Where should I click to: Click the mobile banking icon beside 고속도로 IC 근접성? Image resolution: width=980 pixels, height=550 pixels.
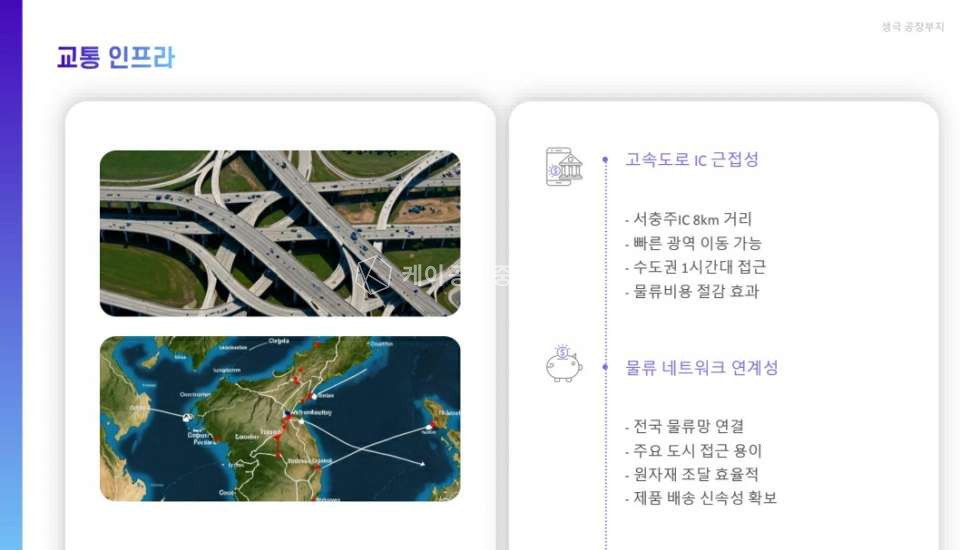tap(564, 167)
